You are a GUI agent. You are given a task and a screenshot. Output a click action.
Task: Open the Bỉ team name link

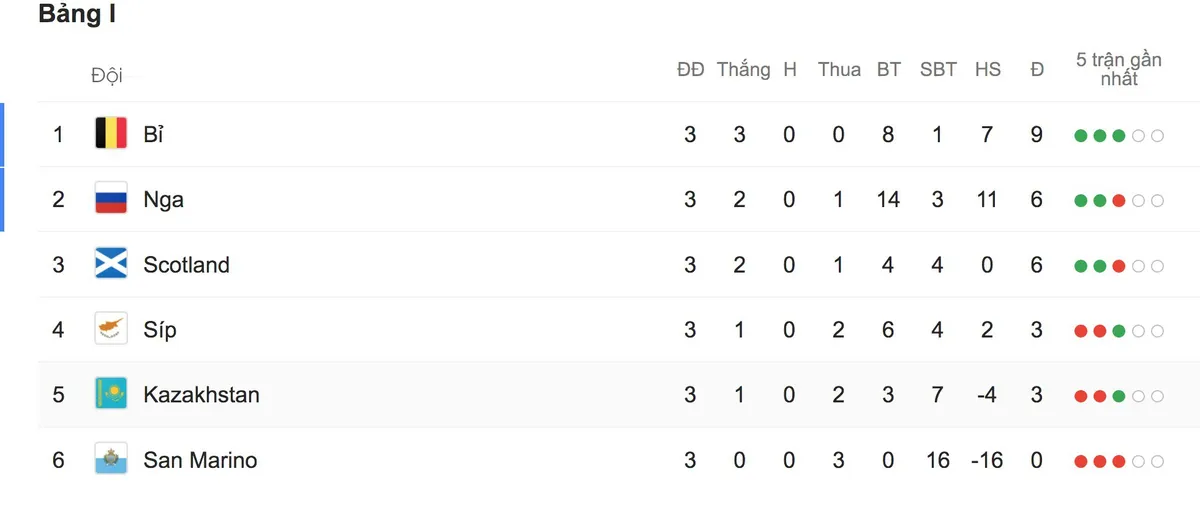(153, 134)
